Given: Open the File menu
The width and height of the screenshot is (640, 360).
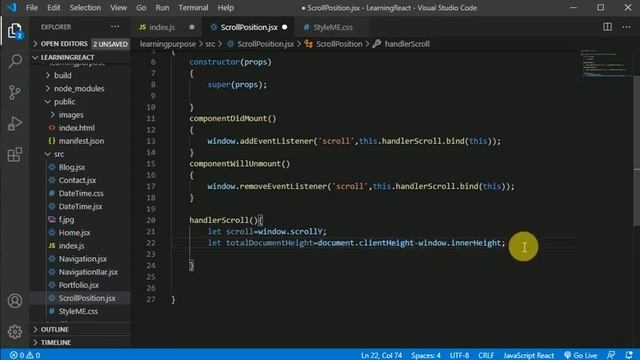Looking at the screenshot, I should tap(32, 7).
